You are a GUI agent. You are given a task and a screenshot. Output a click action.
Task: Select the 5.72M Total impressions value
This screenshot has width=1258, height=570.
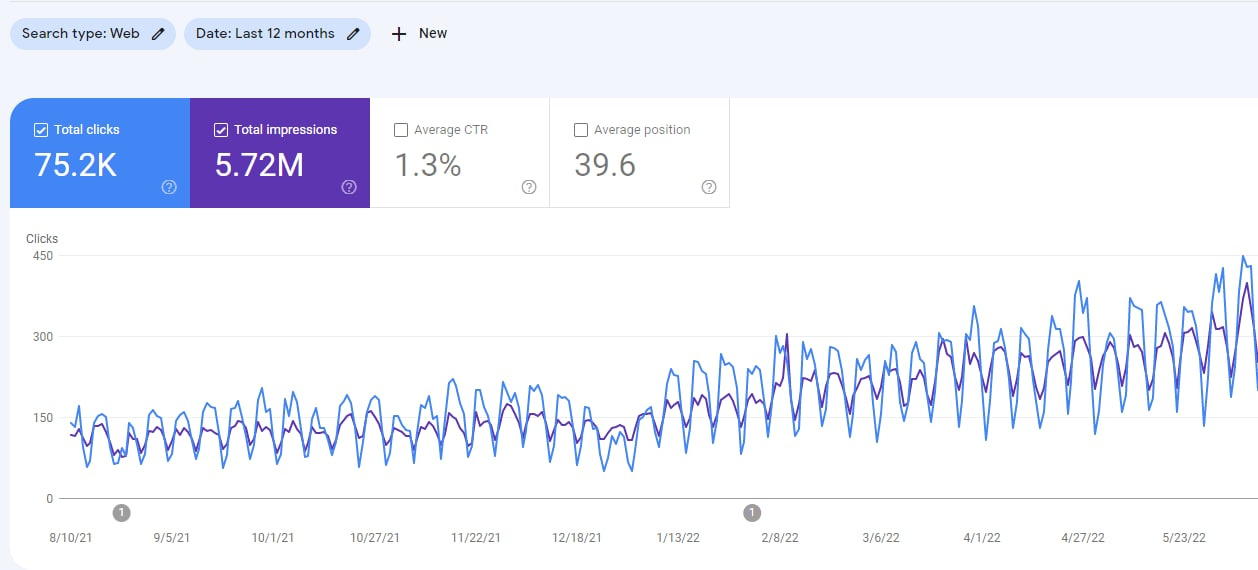coord(259,165)
